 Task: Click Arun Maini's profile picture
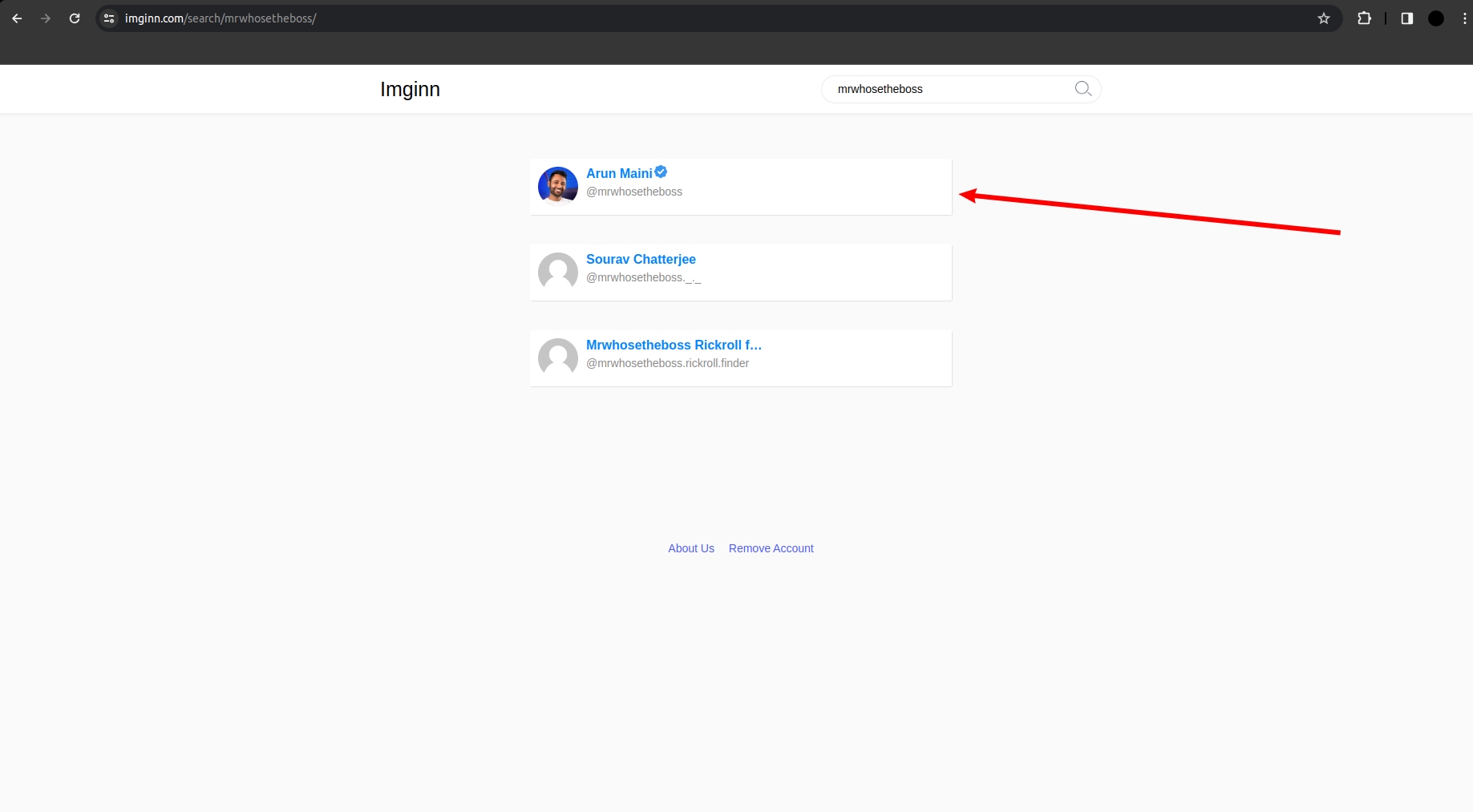coord(558,186)
